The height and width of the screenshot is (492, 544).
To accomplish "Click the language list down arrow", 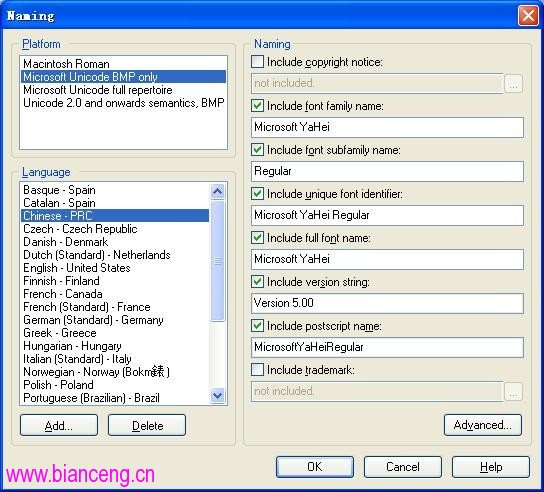I will click(218, 396).
